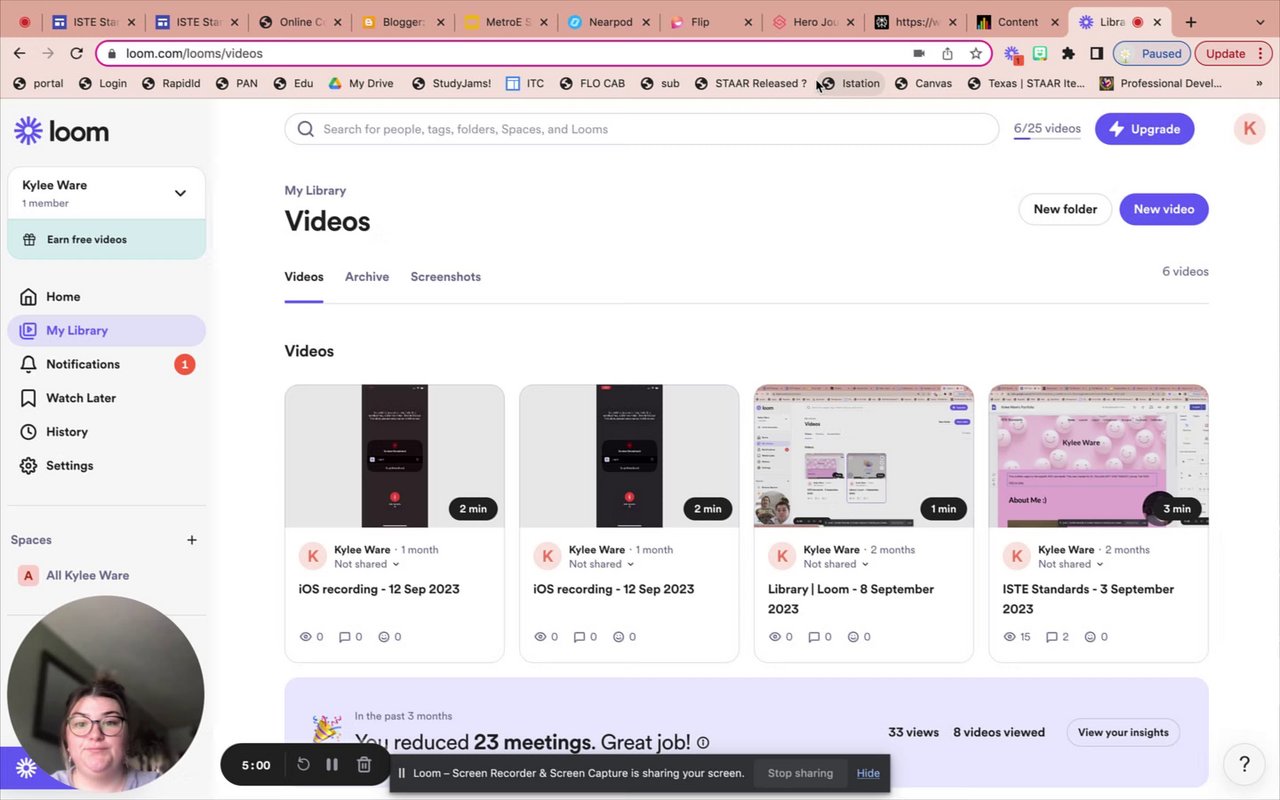Click views eye icon on first iOS recording
The width and height of the screenshot is (1280, 800).
coord(306,637)
